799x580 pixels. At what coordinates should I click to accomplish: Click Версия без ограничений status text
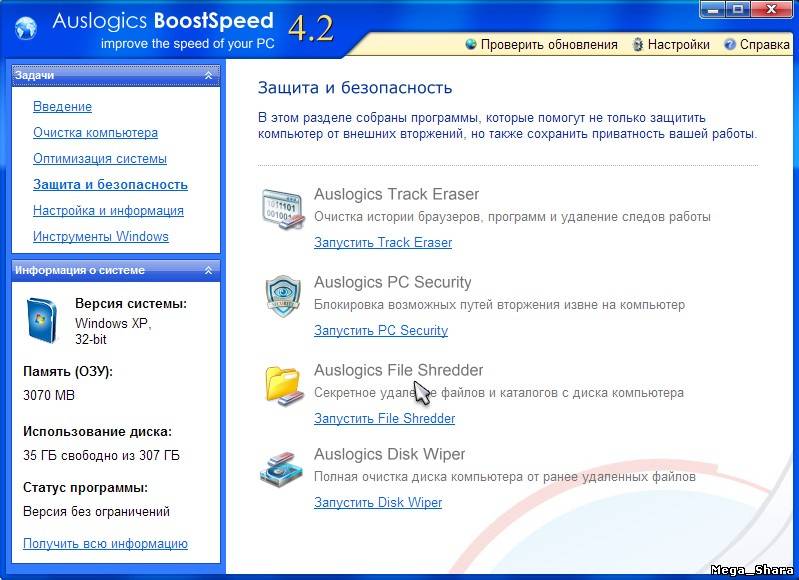tap(96, 511)
